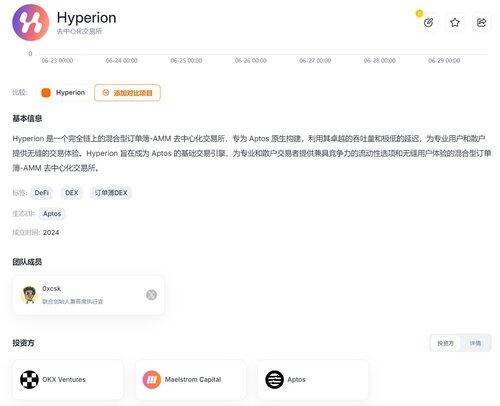The height and width of the screenshot is (406, 500).
Task: Open the Aptos ecosystem tag
Action: coord(52,214)
